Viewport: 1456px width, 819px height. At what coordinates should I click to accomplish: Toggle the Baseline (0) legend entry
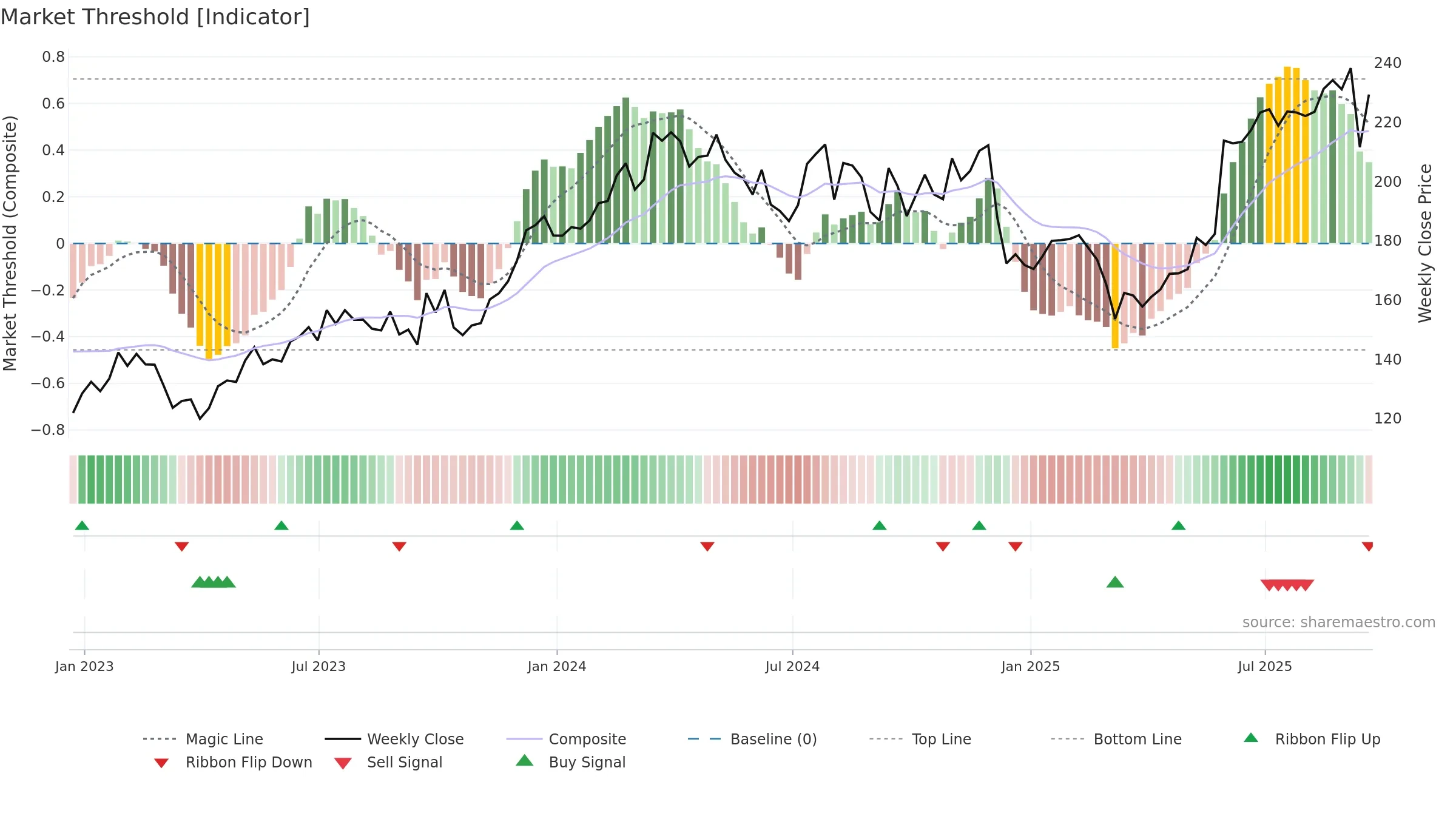coord(752,739)
